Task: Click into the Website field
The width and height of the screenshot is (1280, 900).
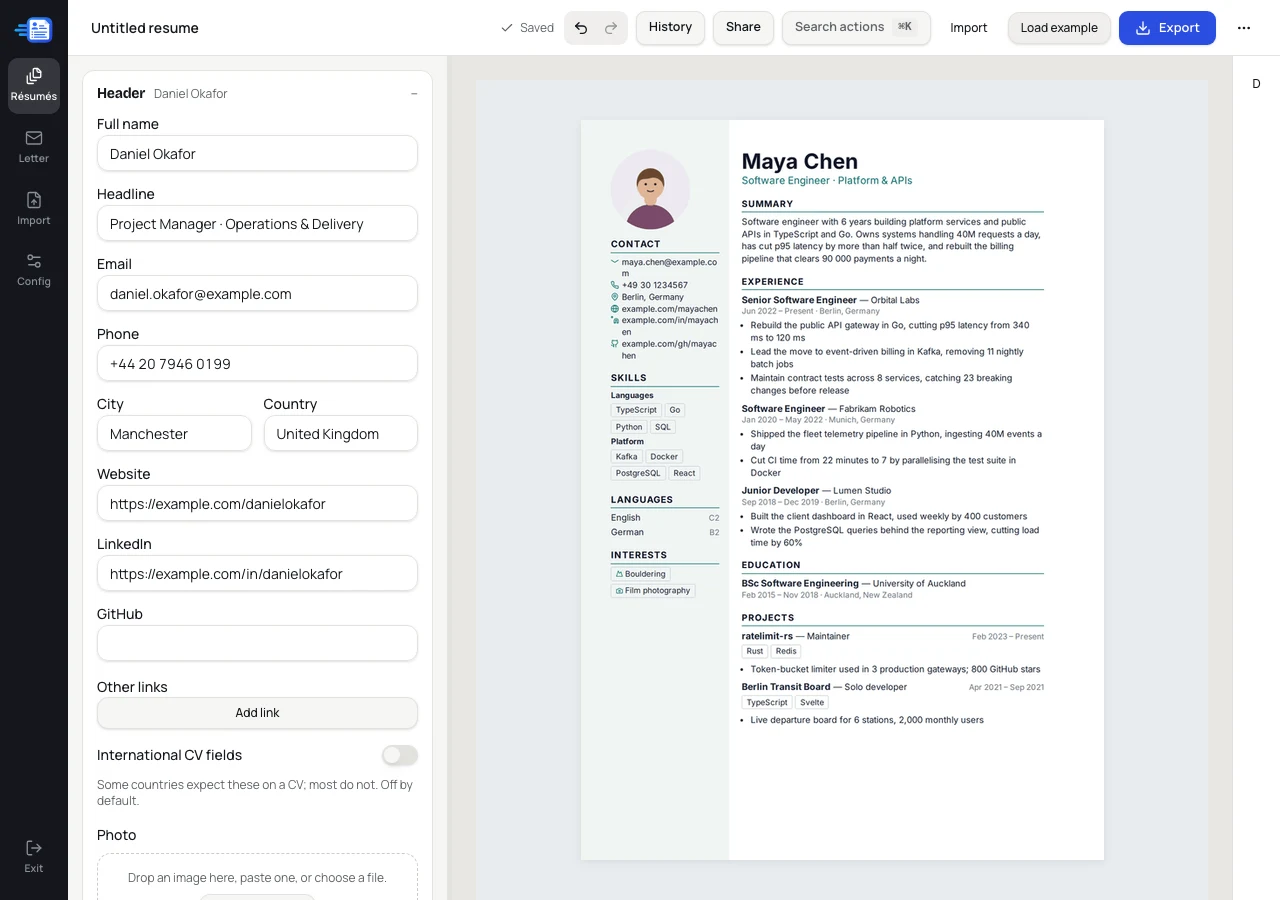Action: [x=257, y=504]
